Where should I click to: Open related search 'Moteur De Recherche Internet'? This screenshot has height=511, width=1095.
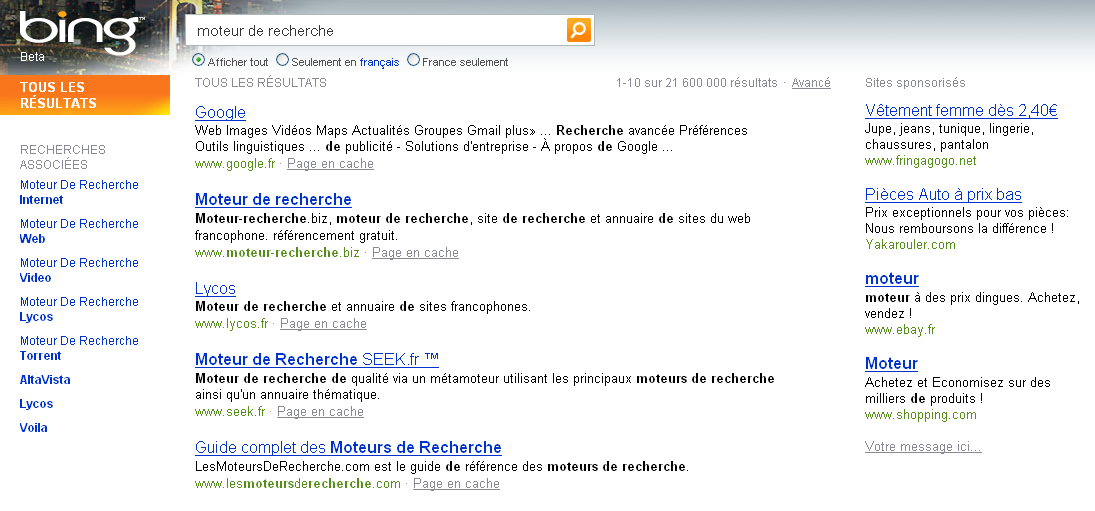(x=79, y=192)
